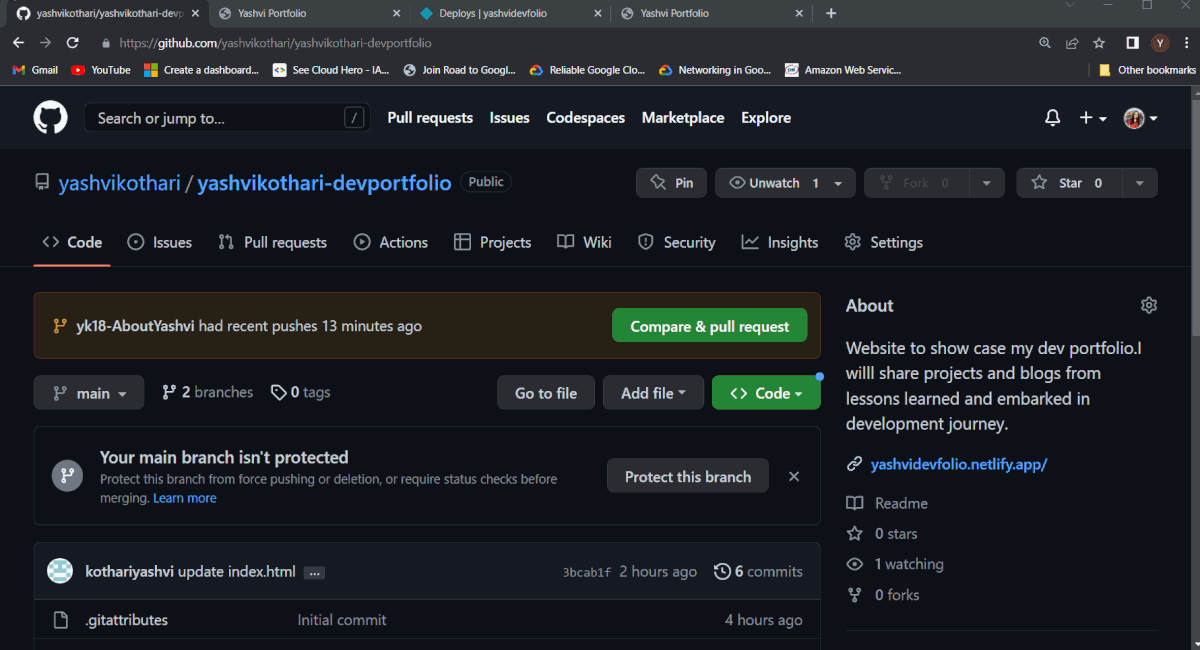Open the About settings gear

click(1149, 305)
